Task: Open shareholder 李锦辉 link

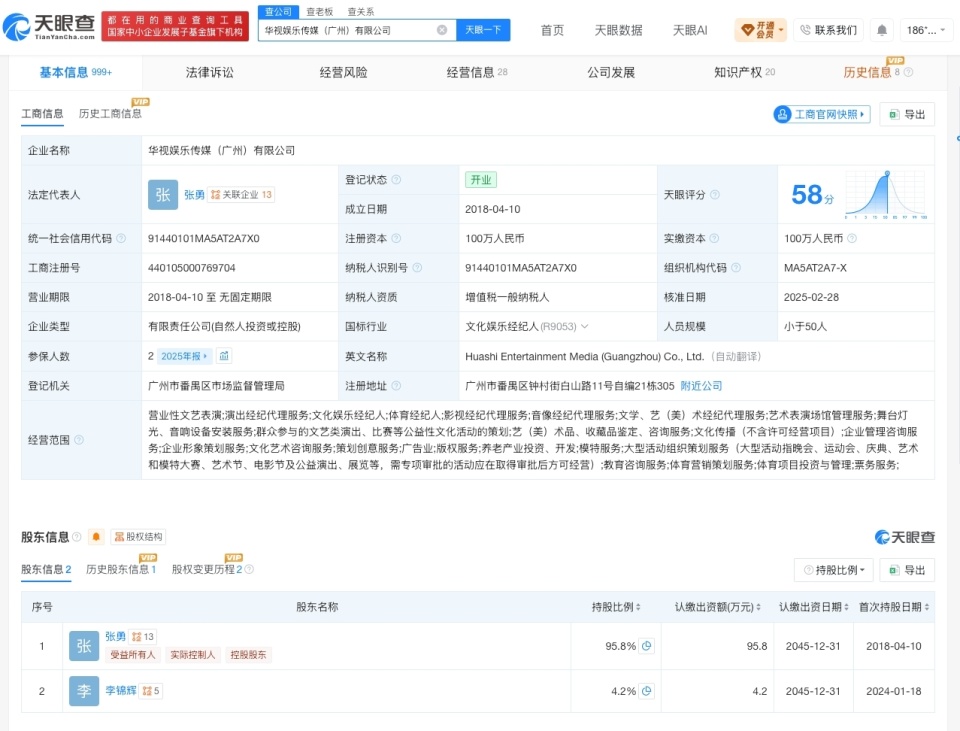Action: click(121, 691)
